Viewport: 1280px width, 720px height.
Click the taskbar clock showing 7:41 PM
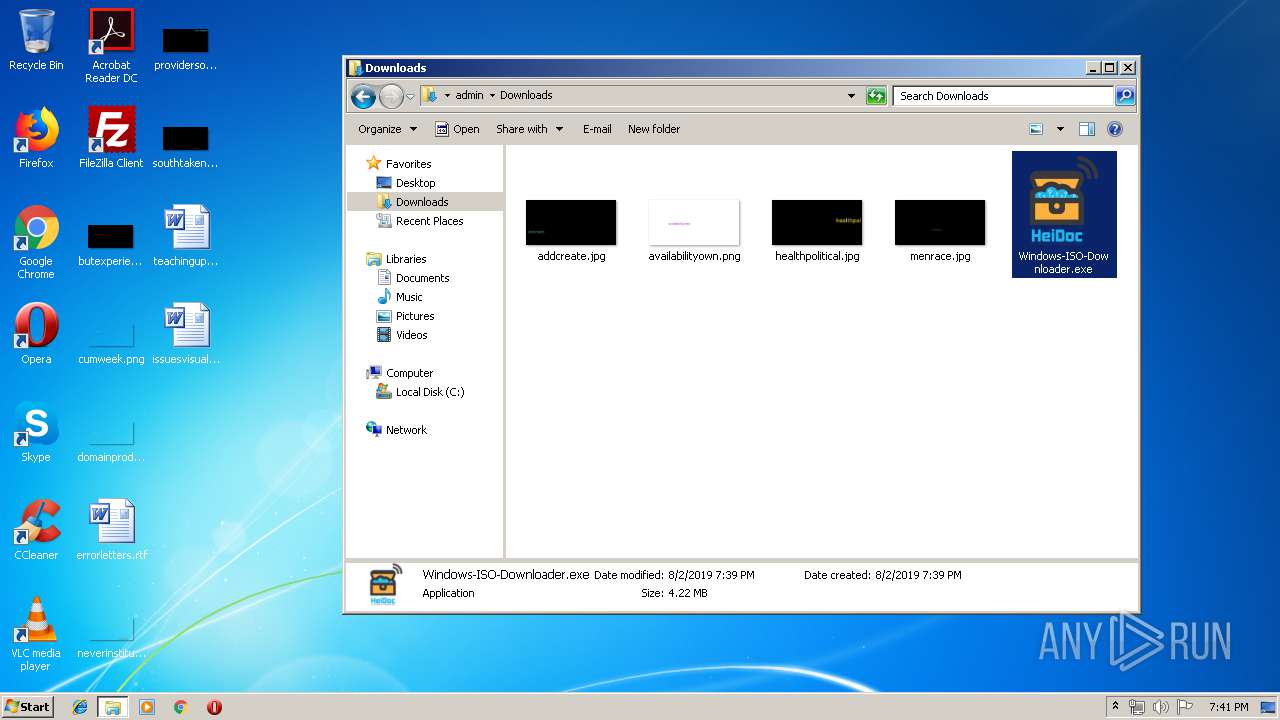[x=1228, y=707]
